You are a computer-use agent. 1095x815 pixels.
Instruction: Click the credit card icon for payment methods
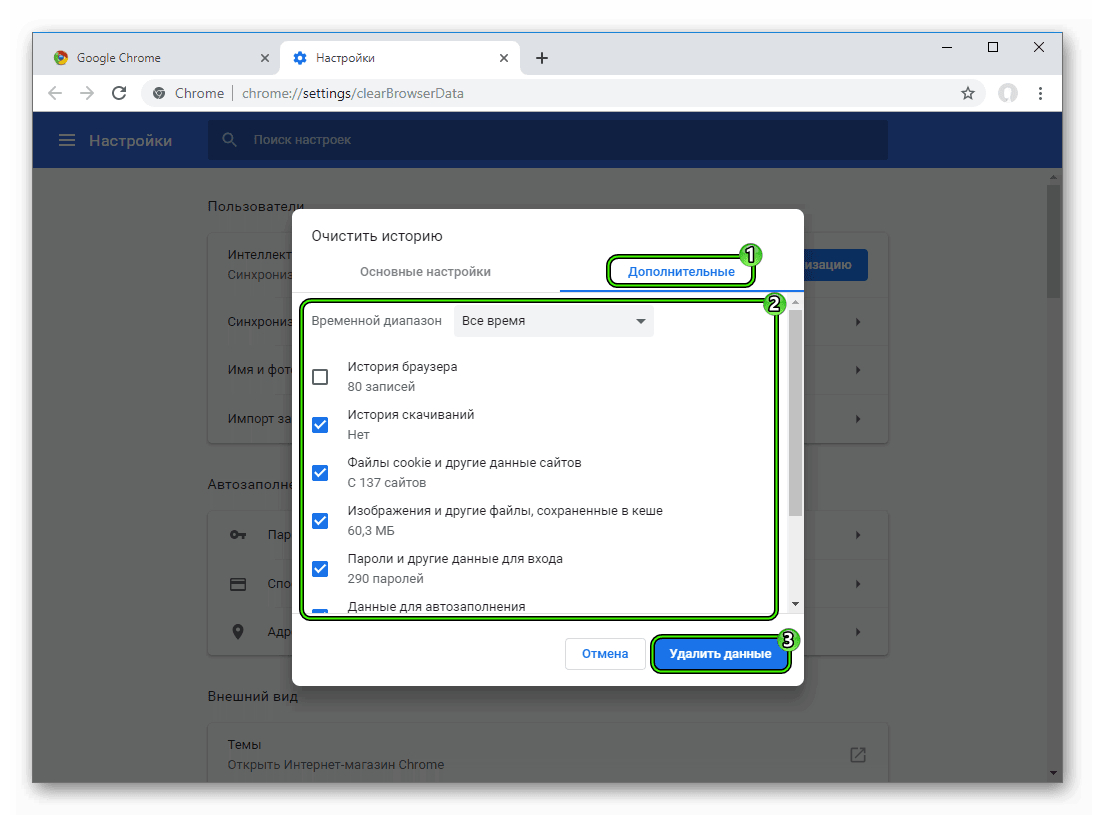[238, 584]
